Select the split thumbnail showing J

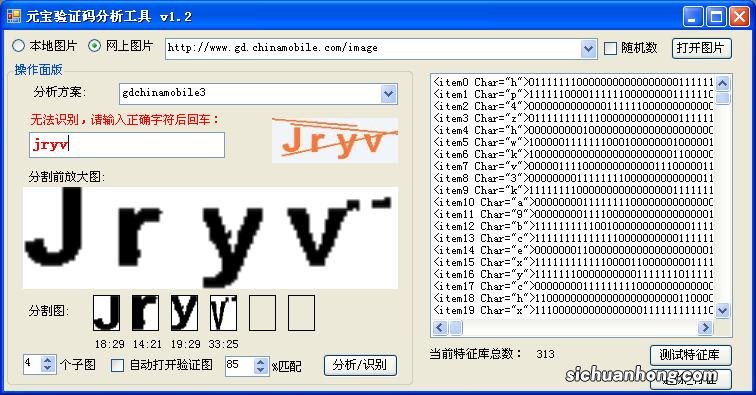coord(107,313)
